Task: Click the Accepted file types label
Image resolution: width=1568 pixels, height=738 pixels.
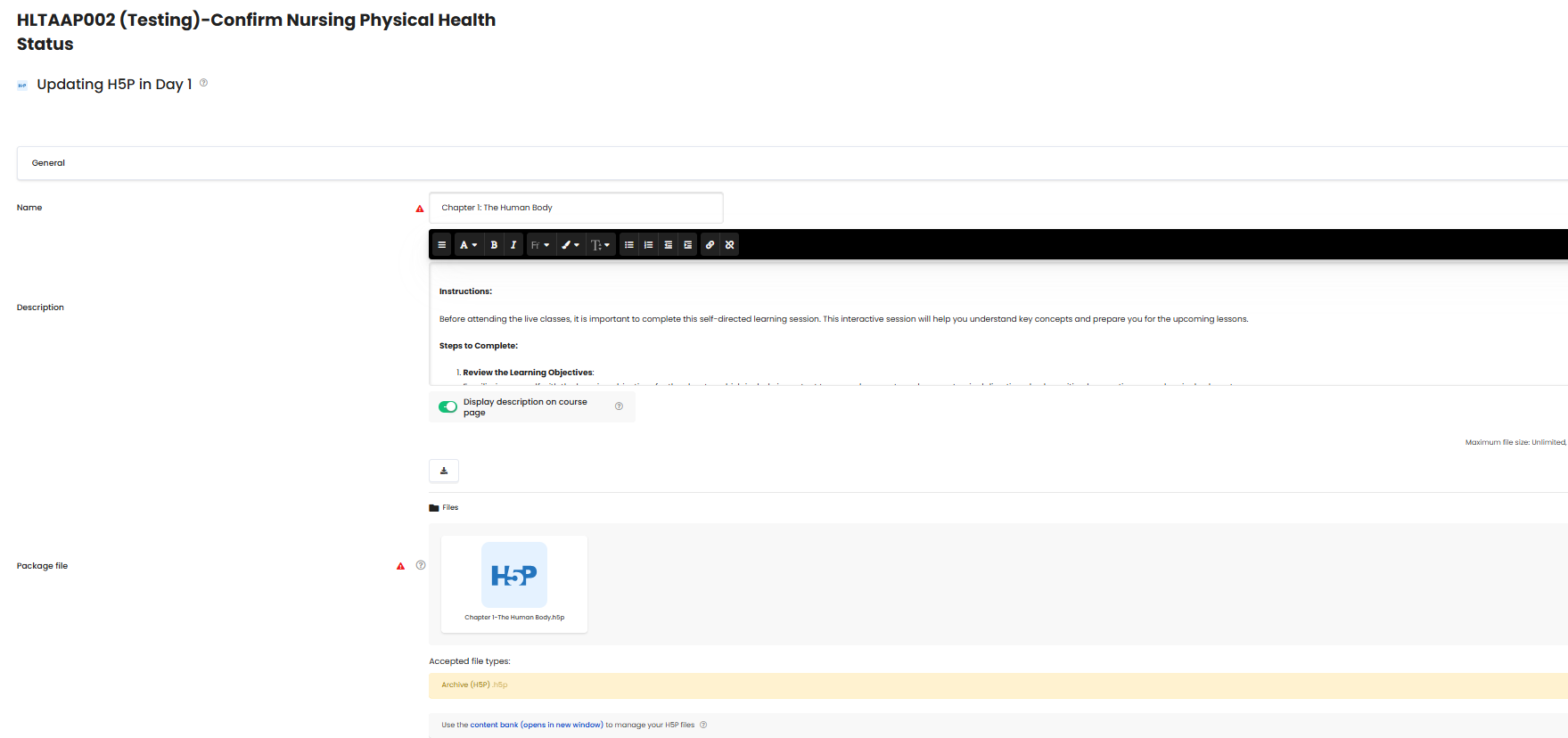Action: tap(470, 661)
